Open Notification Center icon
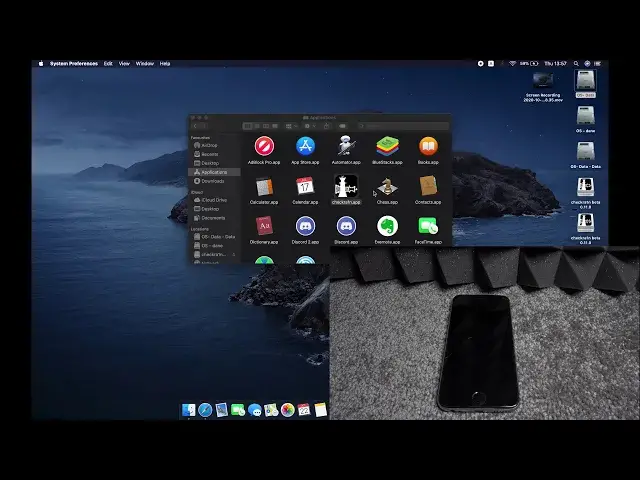 coord(598,64)
